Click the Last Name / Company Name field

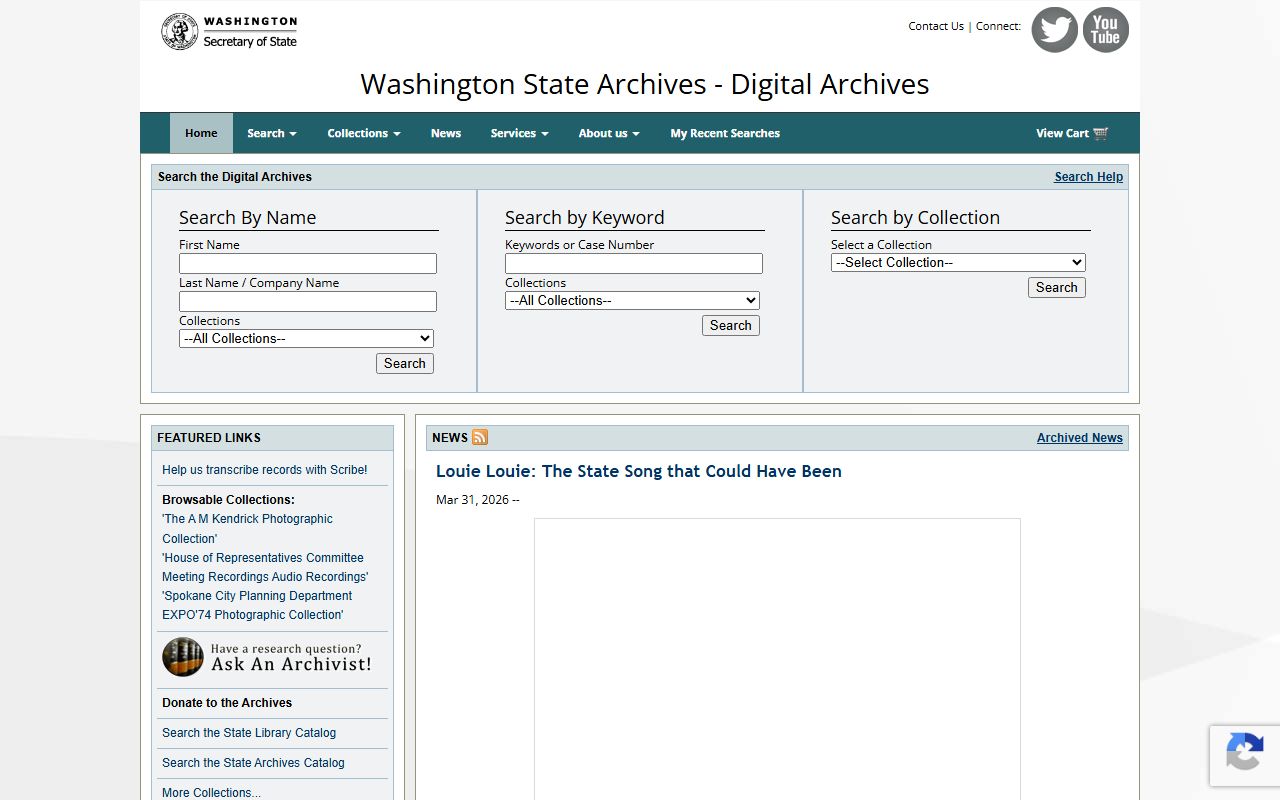pos(308,301)
